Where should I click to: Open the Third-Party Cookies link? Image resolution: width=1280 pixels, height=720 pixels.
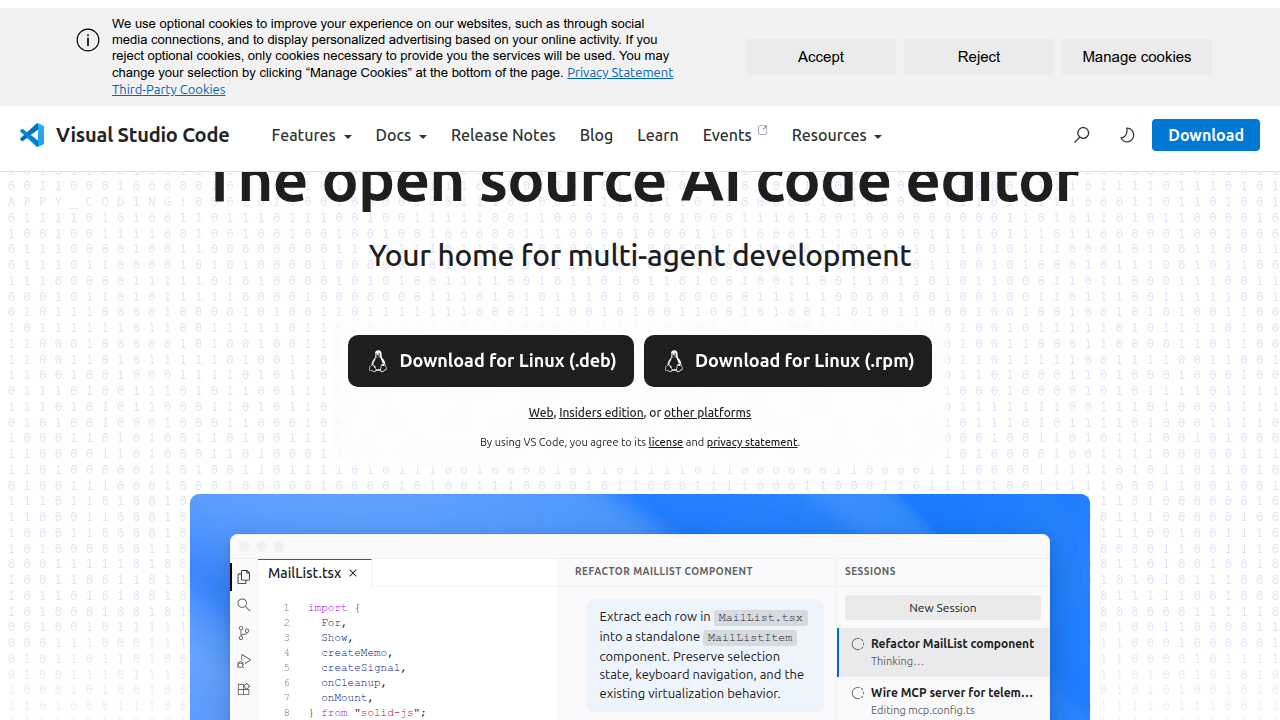click(x=168, y=90)
